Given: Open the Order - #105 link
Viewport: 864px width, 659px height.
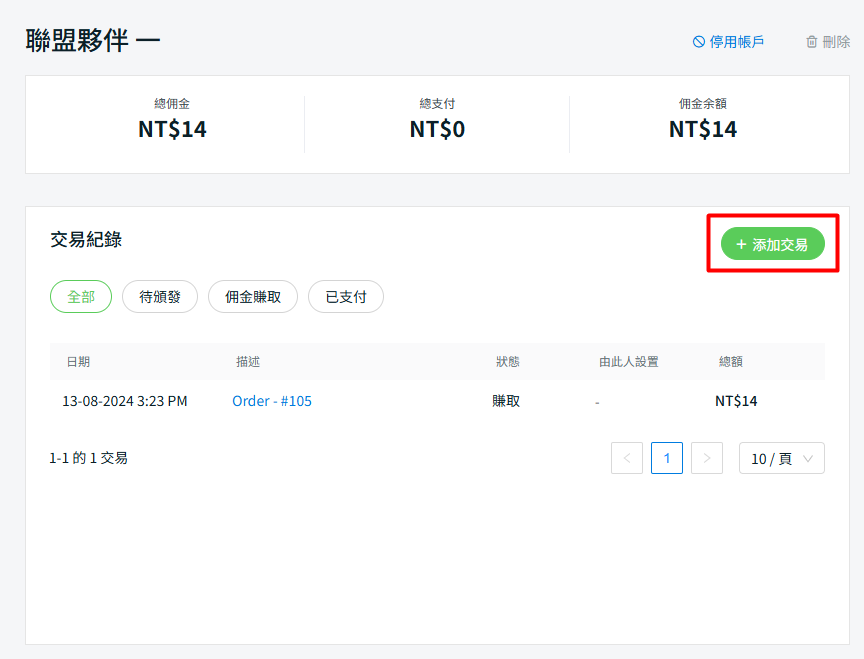Looking at the screenshot, I should 272,401.
